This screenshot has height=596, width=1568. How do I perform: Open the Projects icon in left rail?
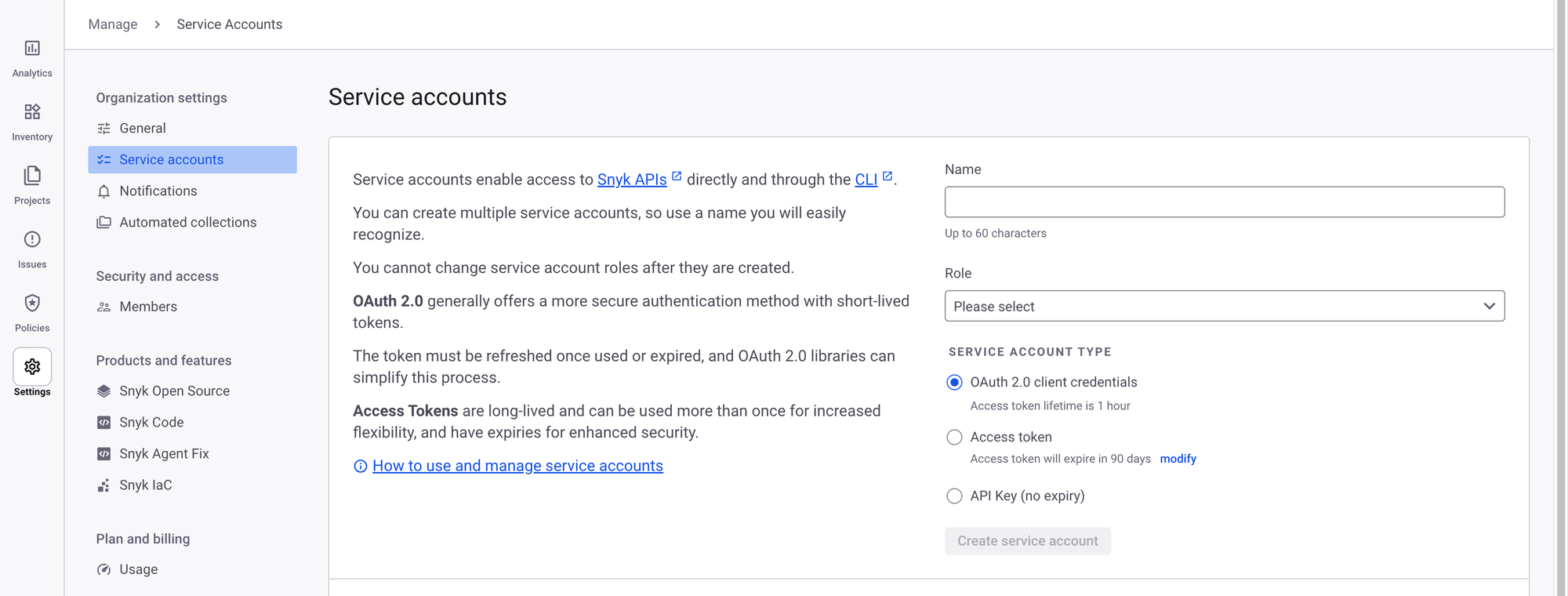coord(32,176)
